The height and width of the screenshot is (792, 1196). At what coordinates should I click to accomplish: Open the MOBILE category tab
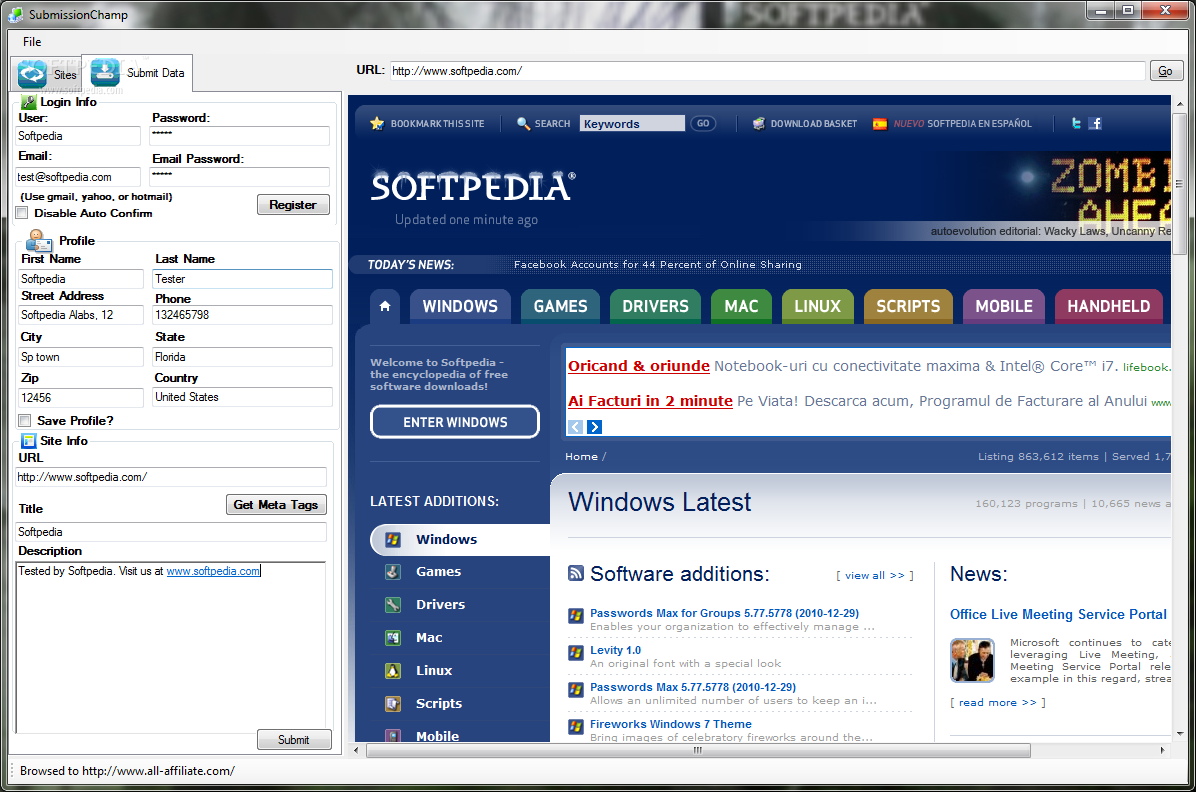[x=1004, y=306]
